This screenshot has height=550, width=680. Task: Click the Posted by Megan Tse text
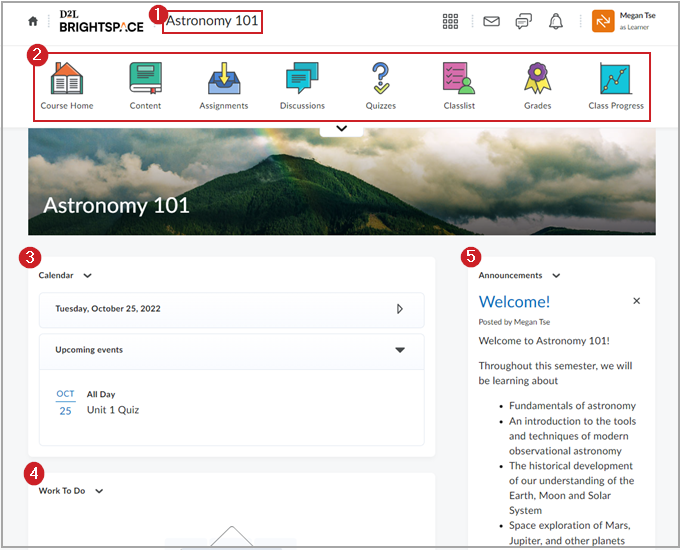click(x=514, y=322)
